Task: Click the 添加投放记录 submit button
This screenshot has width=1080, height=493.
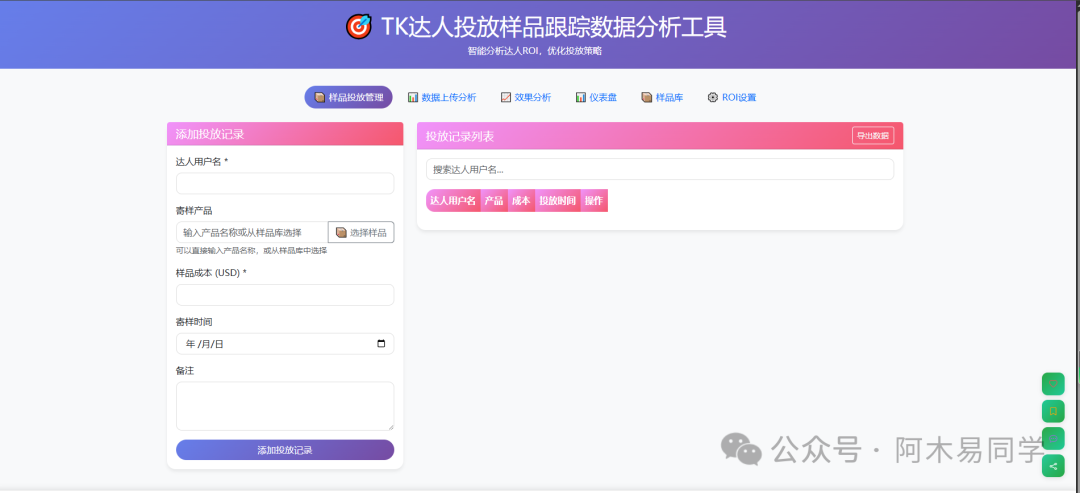Action: point(285,450)
